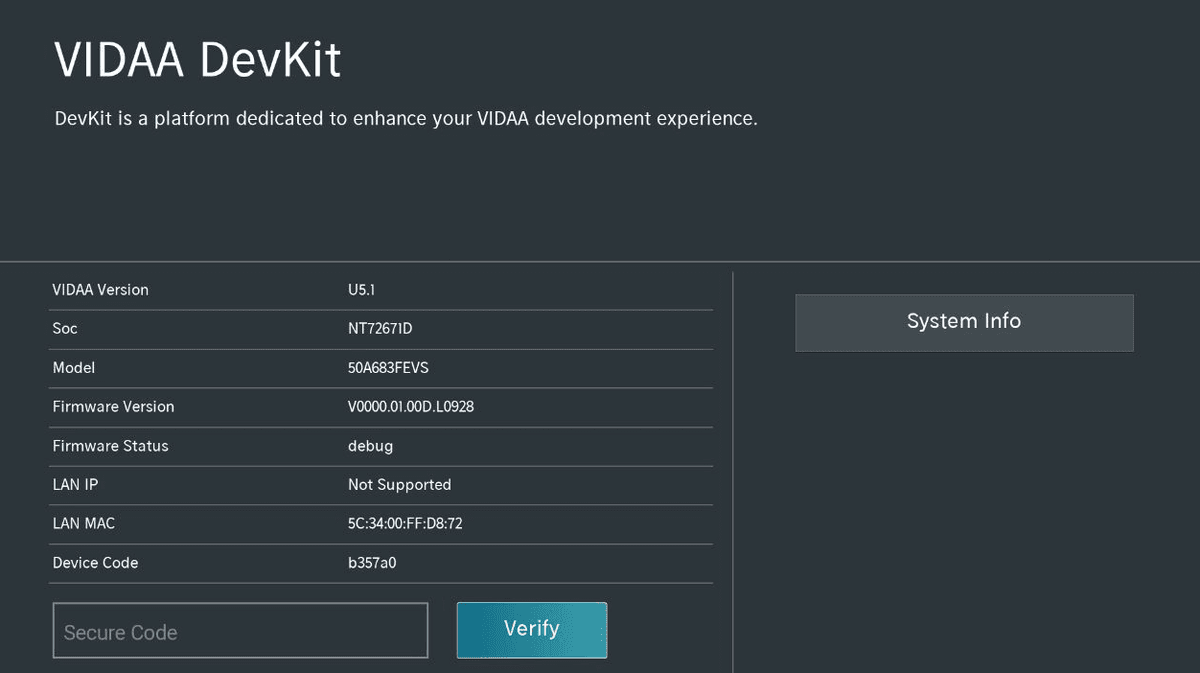Select the VIDAA Version row label

(100, 290)
